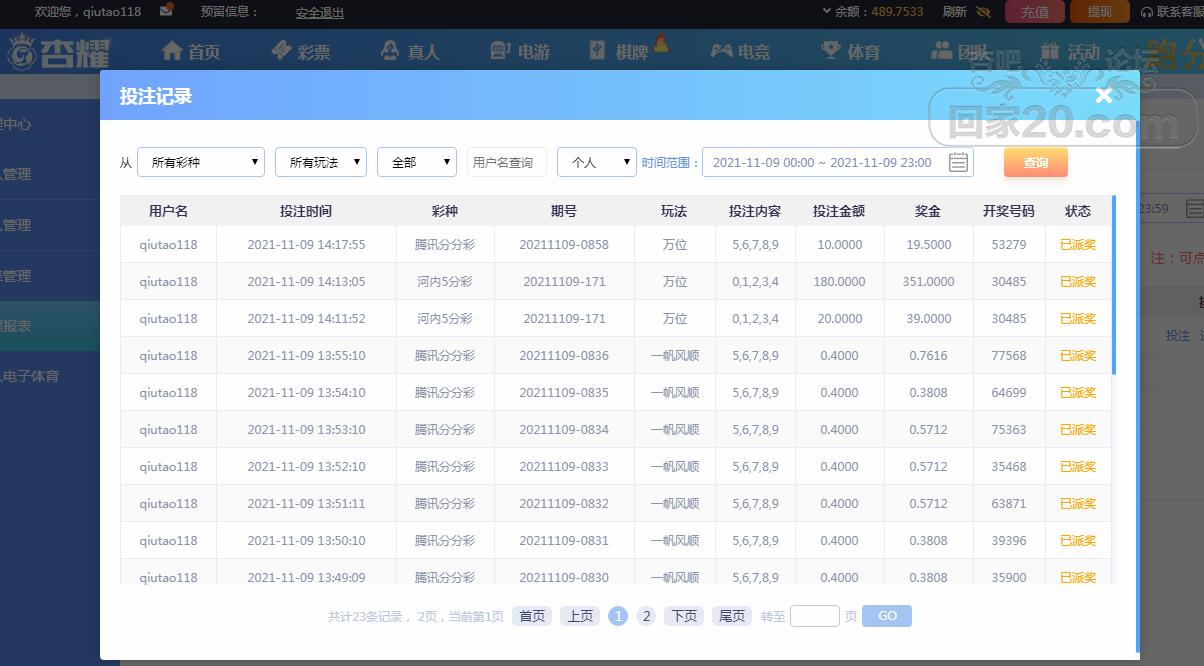Toggle balance visibility eye icon
The image size is (1204, 666).
point(983,12)
